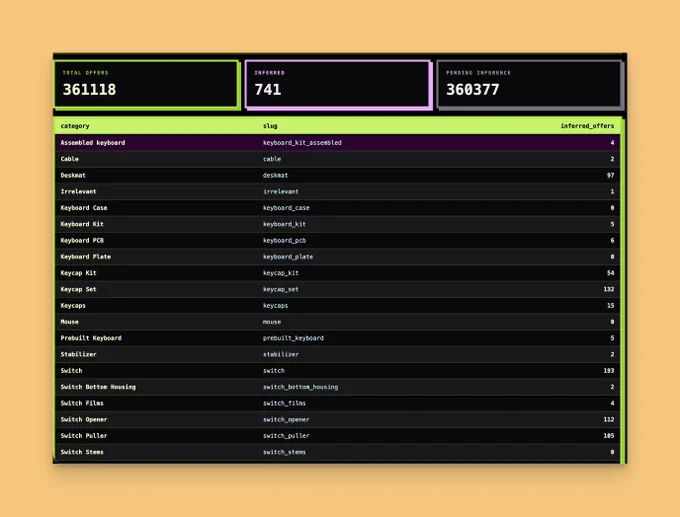Click the switch_opener slug cell
Image resolution: width=680 pixels, height=517 pixels.
[286, 419]
